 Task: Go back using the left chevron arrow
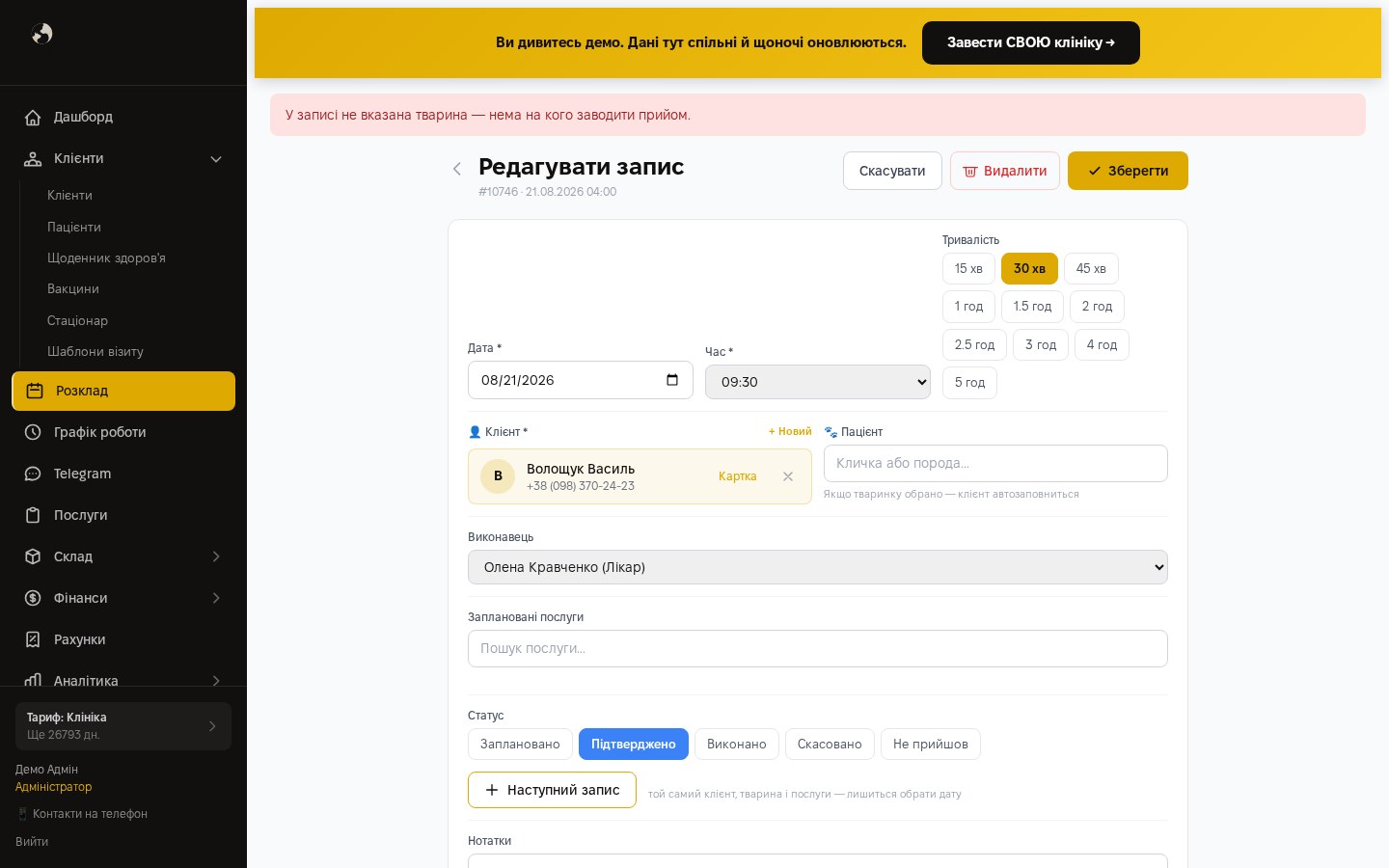[457, 169]
